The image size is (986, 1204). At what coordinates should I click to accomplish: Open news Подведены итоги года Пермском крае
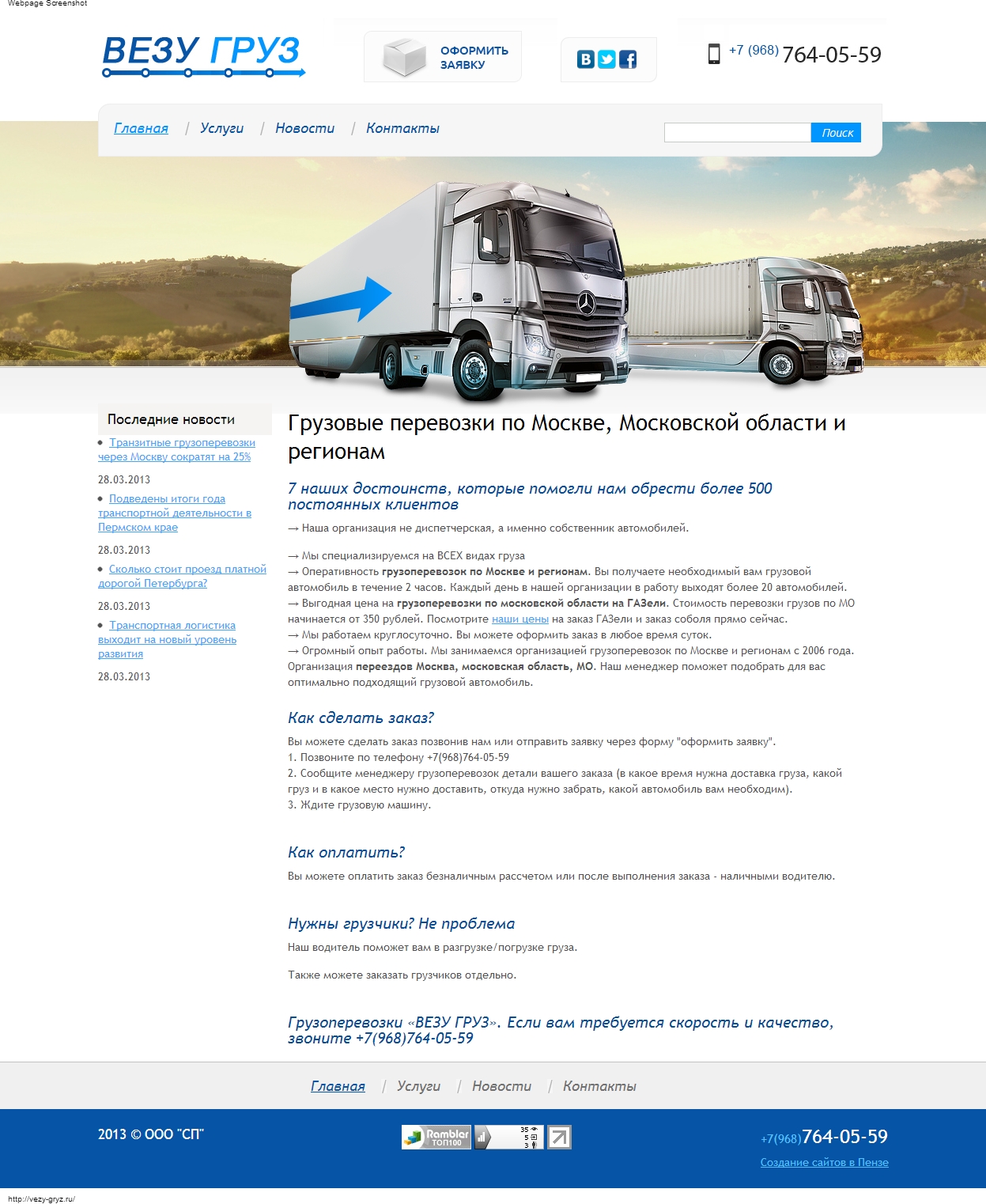click(175, 513)
